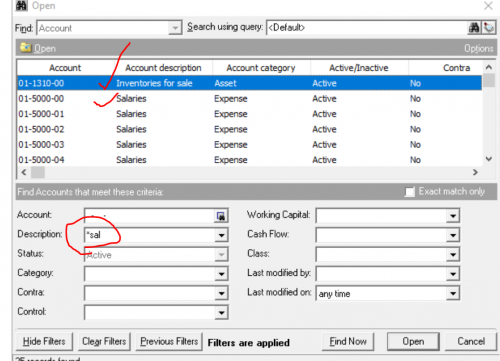
Task: Open the Options menu in the gray bar
Action: [479, 49]
